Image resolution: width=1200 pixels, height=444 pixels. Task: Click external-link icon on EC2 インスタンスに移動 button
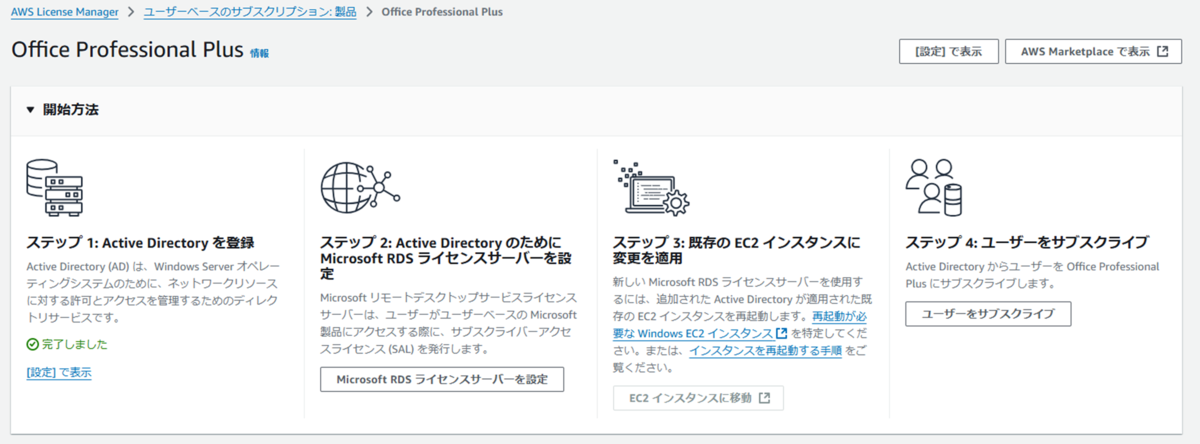(x=764, y=398)
